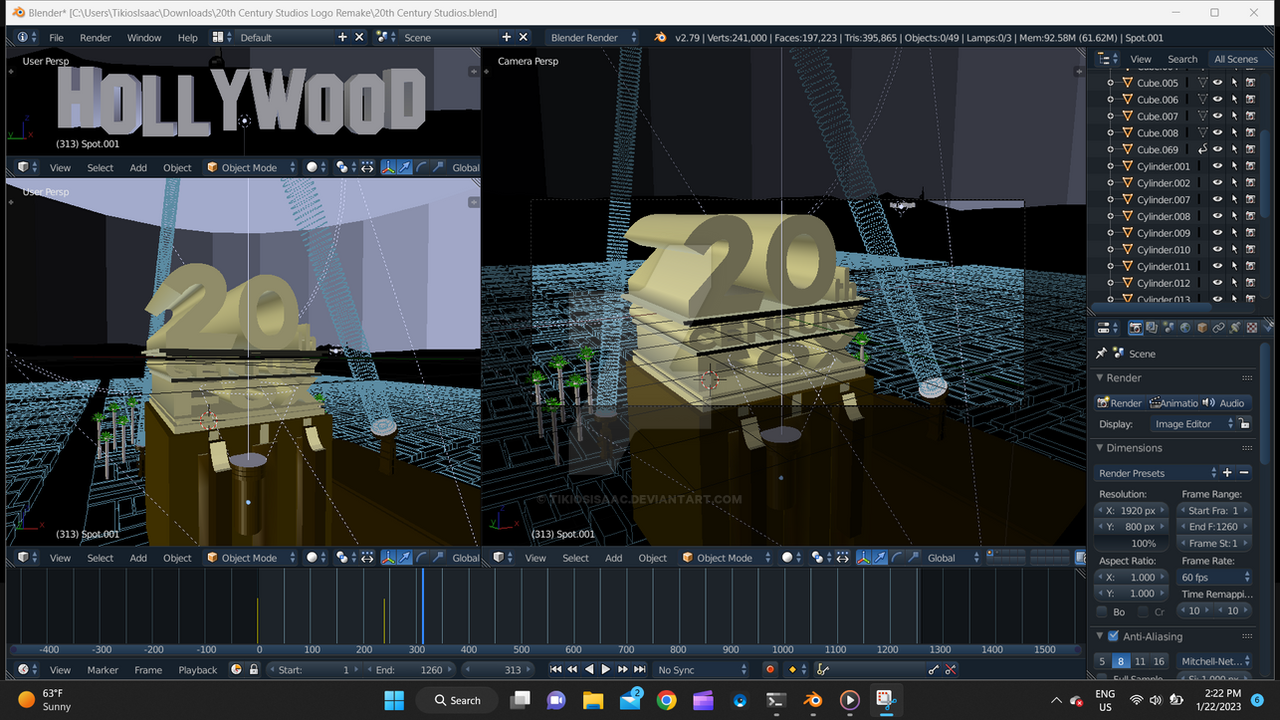Open the Playback menu in timeline
The width and height of the screenshot is (1280, 720).
coord(198,670)
